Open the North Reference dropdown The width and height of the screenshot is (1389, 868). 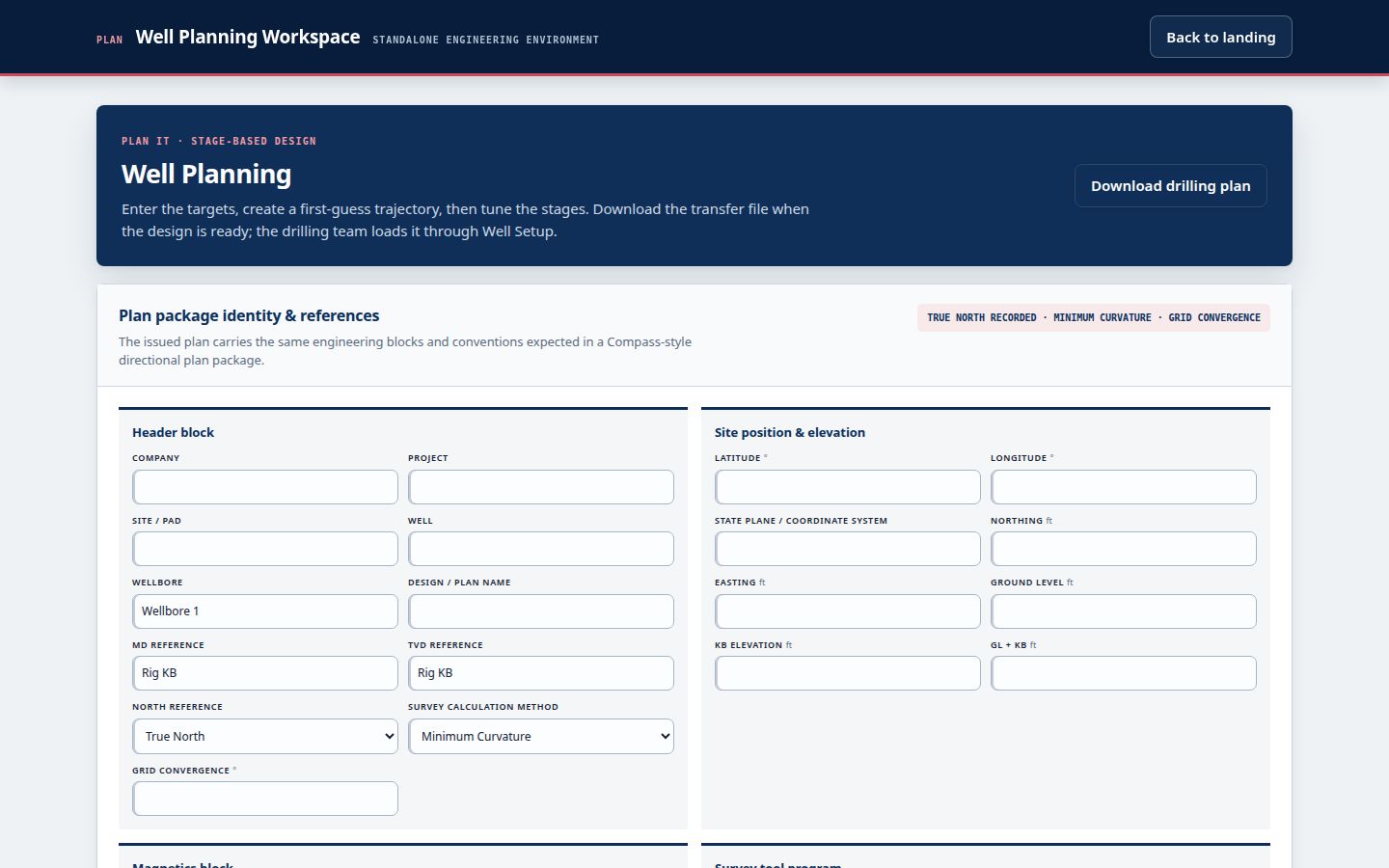265,736
